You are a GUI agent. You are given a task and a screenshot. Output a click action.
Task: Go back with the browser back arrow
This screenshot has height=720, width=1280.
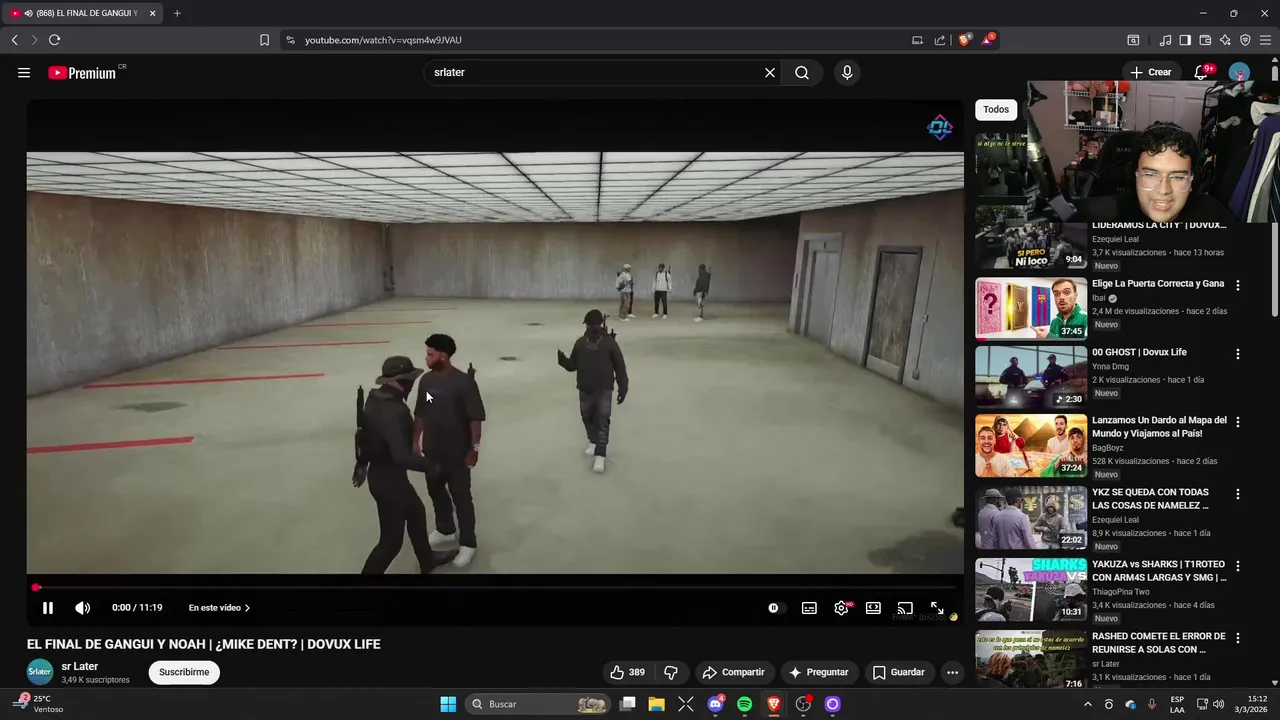click(x=14, y=40)
